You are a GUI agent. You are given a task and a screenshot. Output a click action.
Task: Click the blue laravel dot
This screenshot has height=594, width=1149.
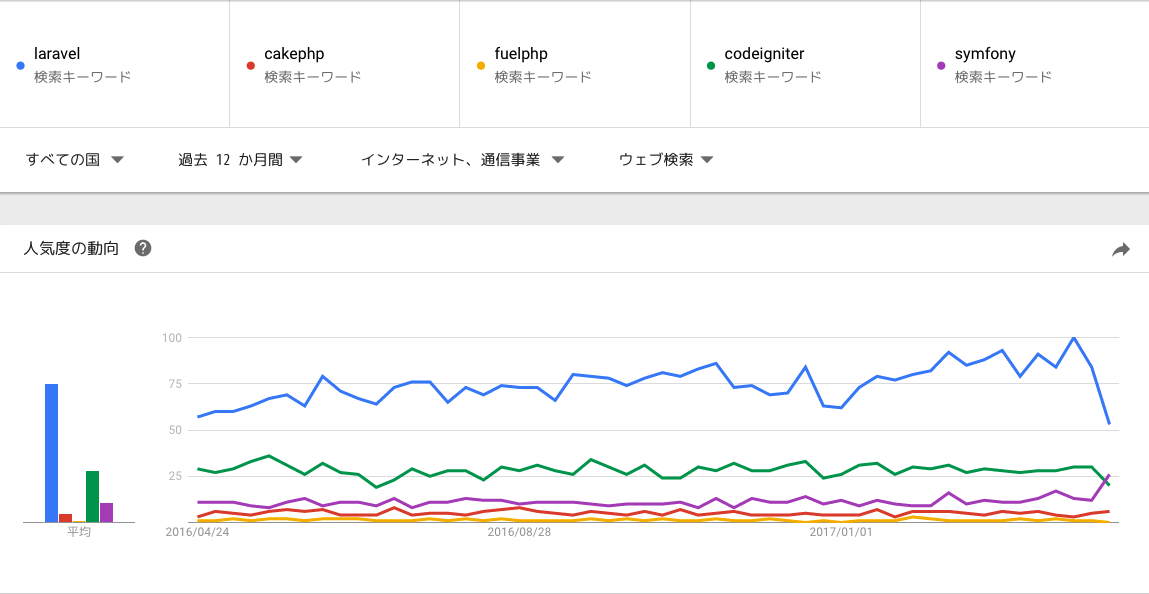tap(21, 66)
